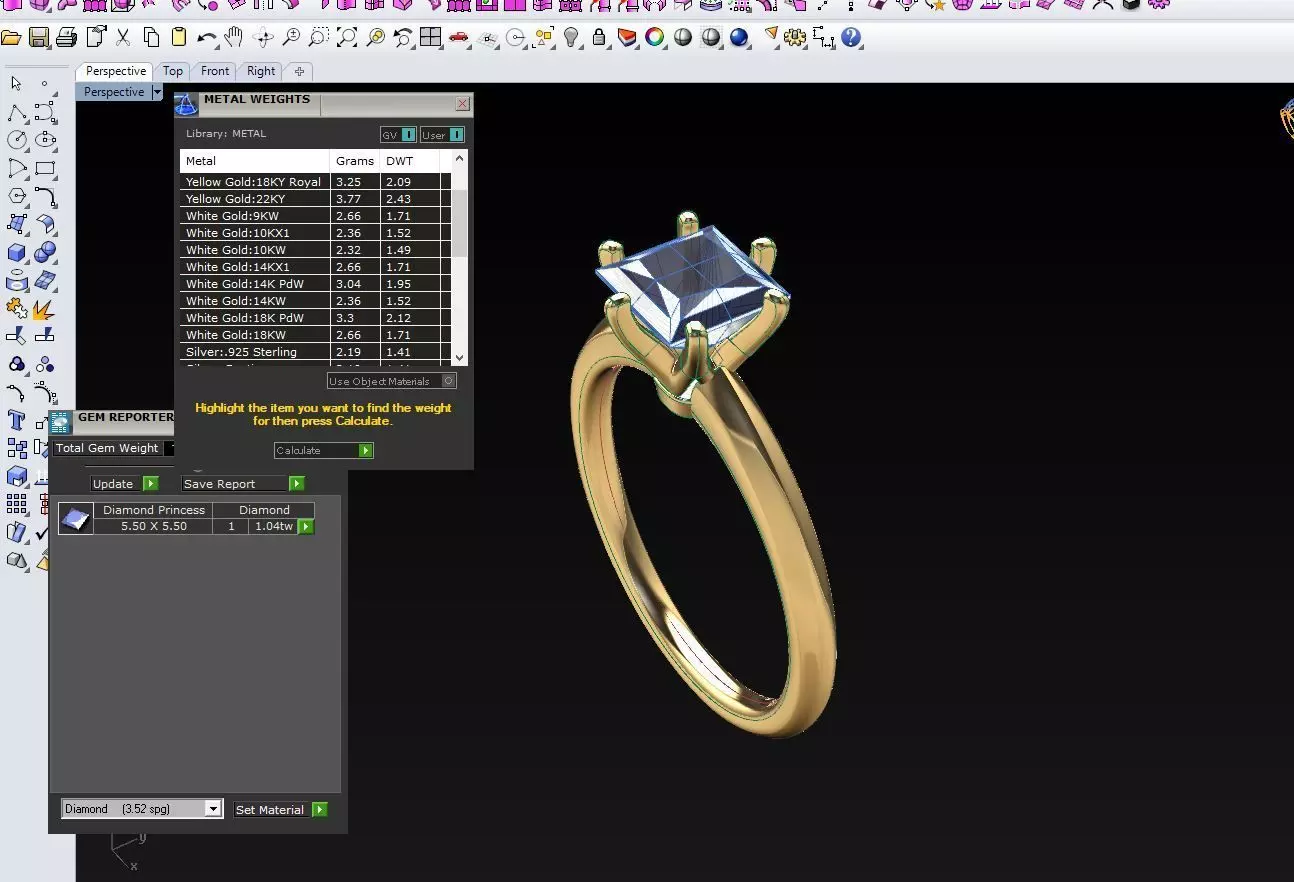1294x882 pixels.
Task: Open Help with the blue question mark
Action: (x=851, y=38)
